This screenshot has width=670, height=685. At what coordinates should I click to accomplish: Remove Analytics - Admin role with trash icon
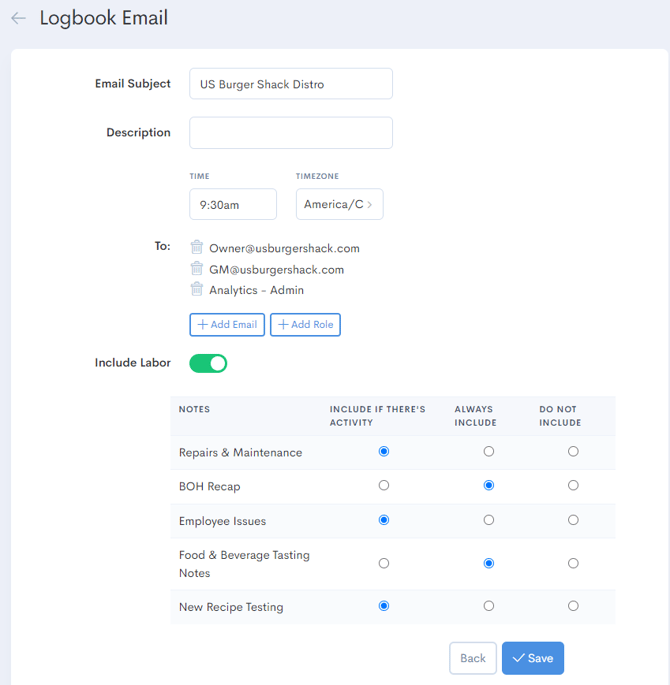[x=197, y=290]
